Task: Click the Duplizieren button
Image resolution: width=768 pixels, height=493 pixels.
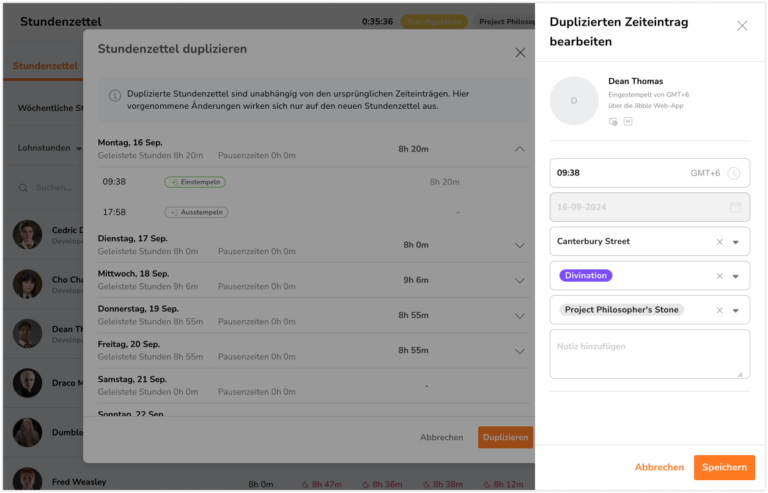Action: [x=505, y=437]
